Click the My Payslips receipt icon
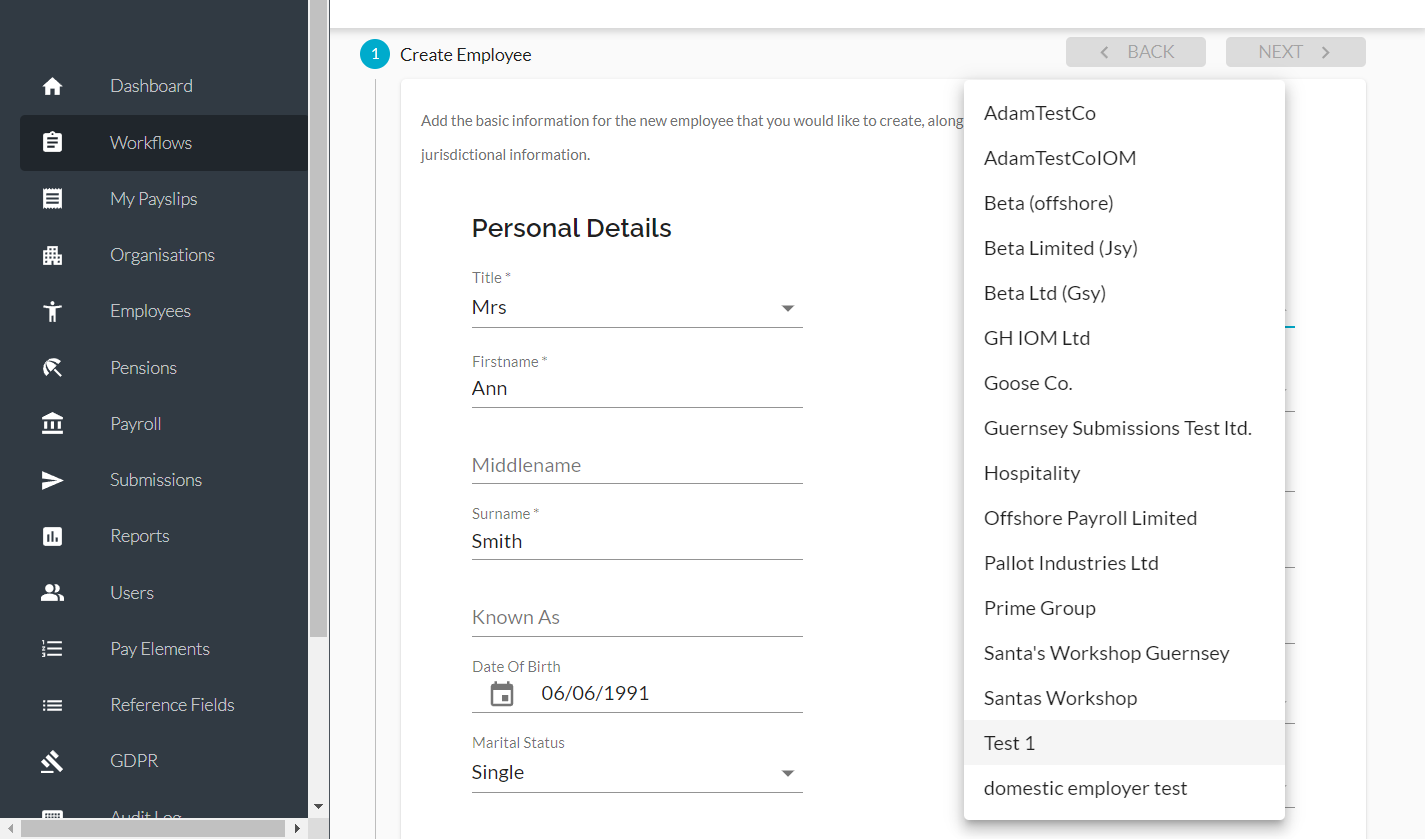 pos(53,199)
